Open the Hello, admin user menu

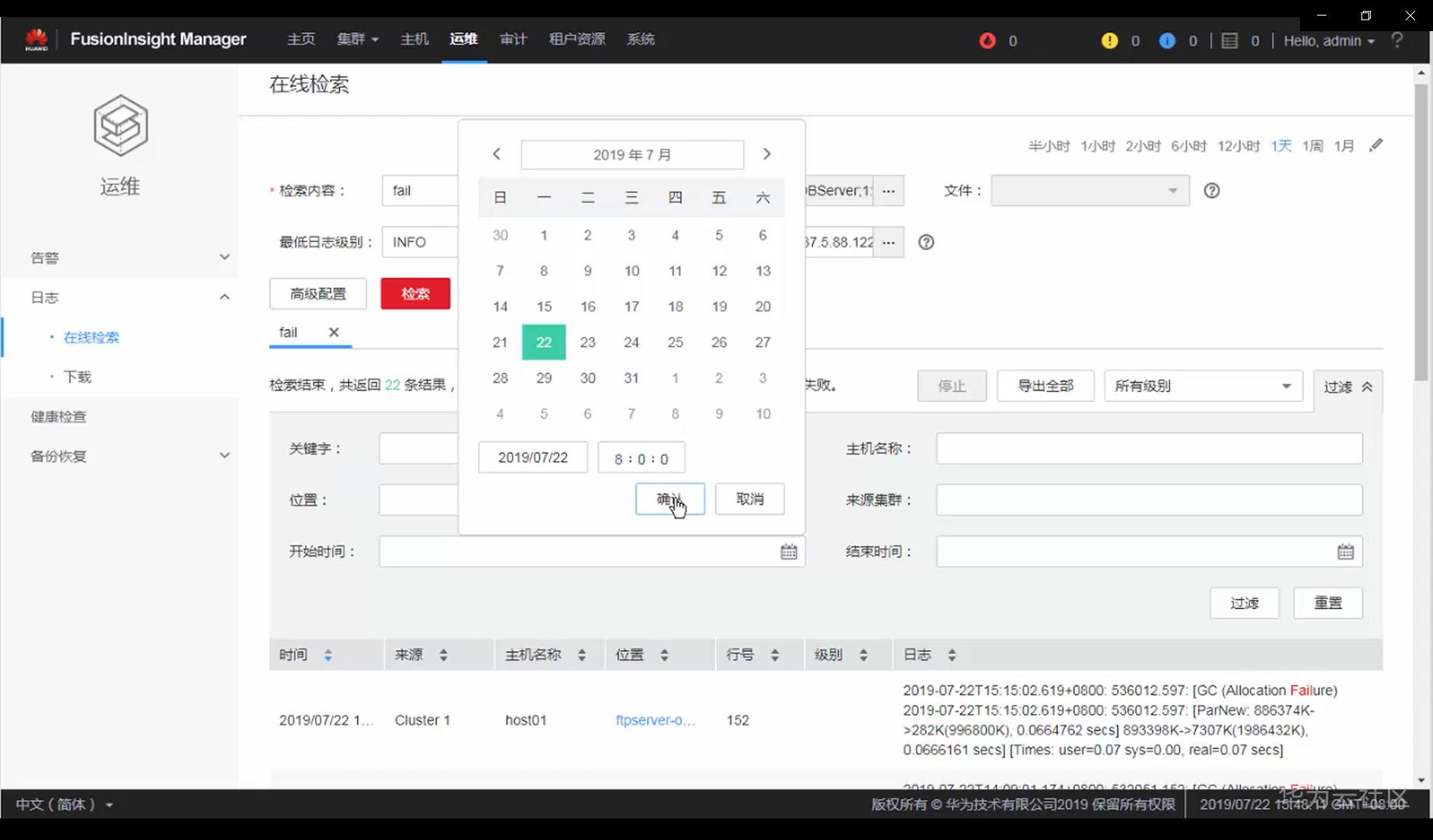coord(1329,40)
